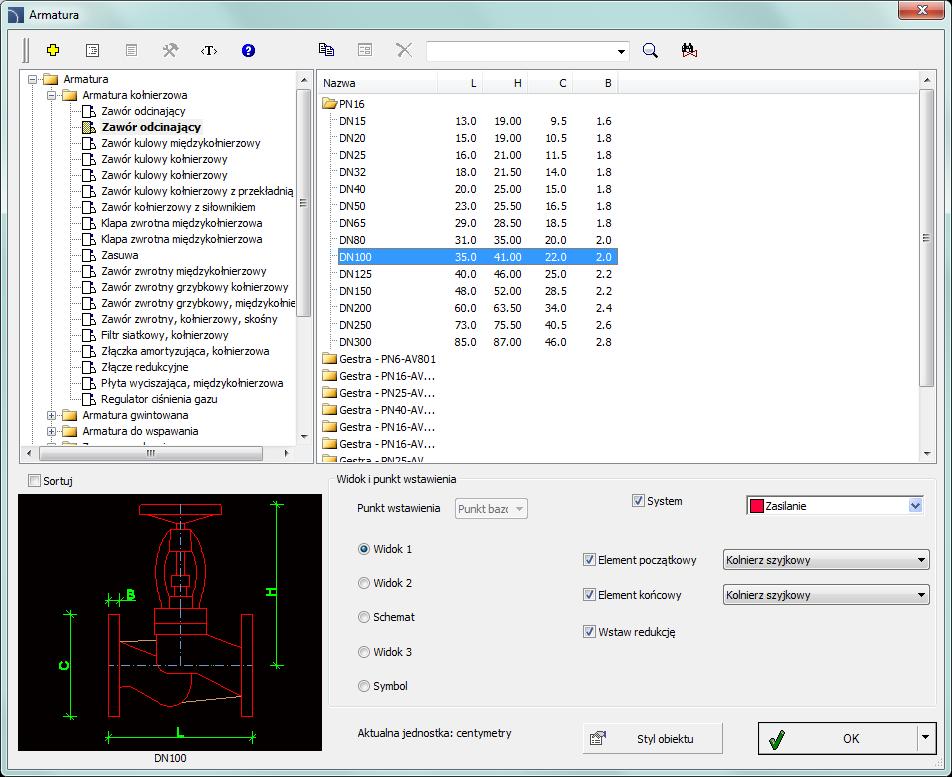Close the Armatura dialog
The width and height of the screenshot is (952, 777).
click(922, 10)
